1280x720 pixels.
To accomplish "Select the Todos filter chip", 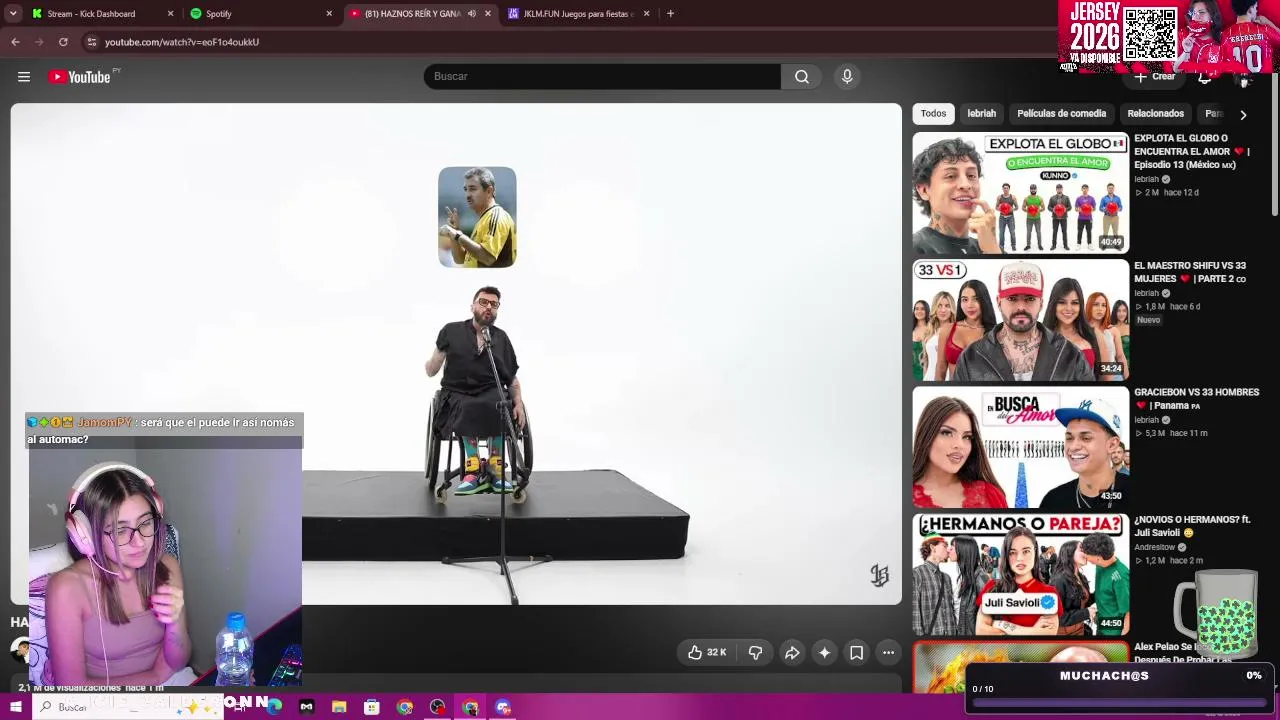I will pos(933,114).
